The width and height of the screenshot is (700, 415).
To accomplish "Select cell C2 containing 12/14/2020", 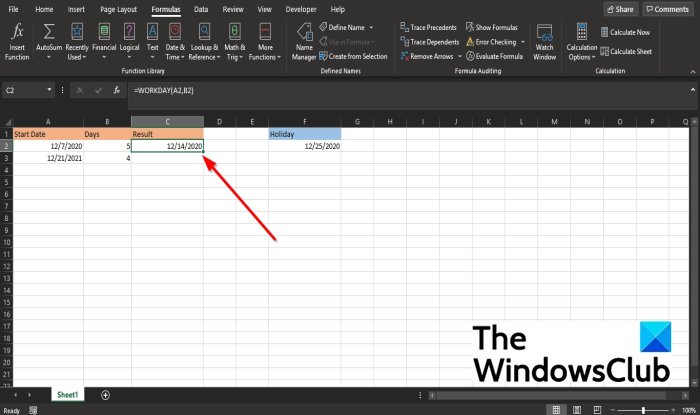I will (x=167, y=146).
